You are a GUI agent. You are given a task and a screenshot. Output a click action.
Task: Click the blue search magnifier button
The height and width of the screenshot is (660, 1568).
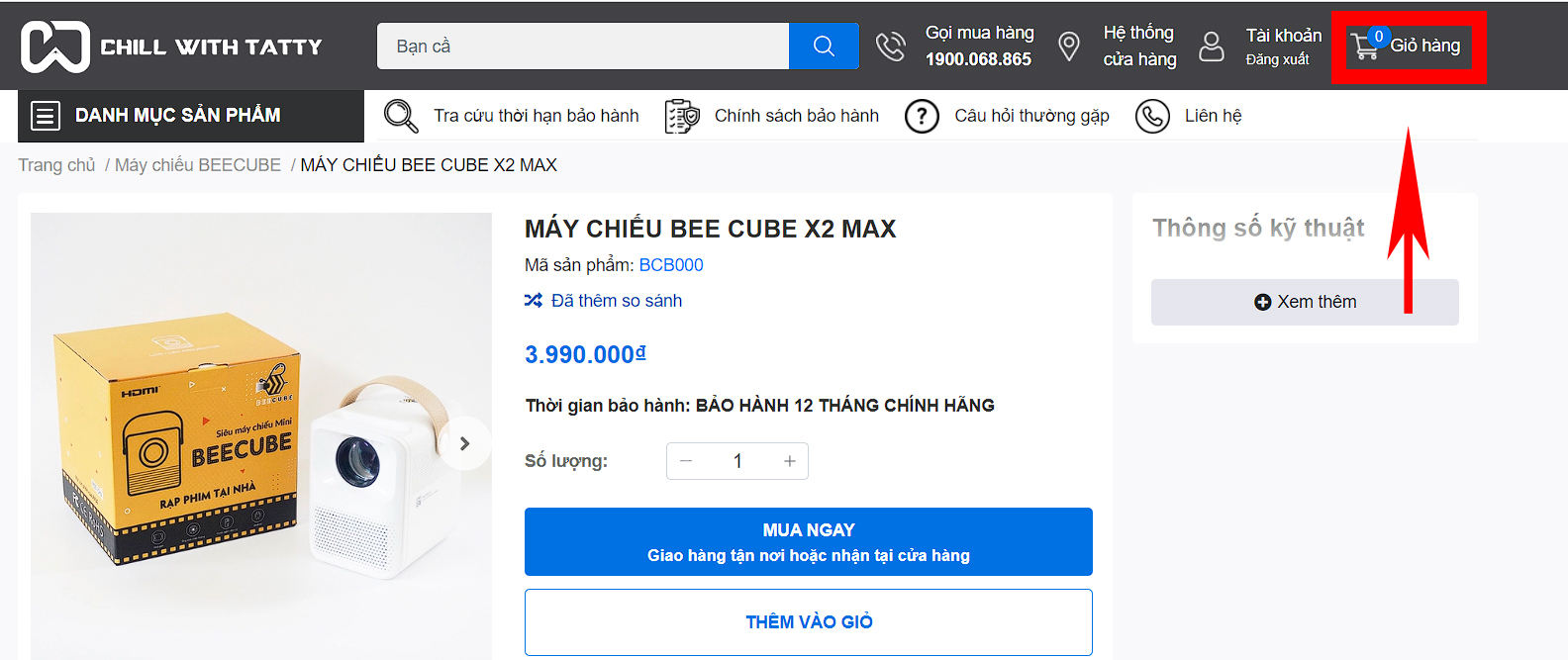(x=824, y=47)
